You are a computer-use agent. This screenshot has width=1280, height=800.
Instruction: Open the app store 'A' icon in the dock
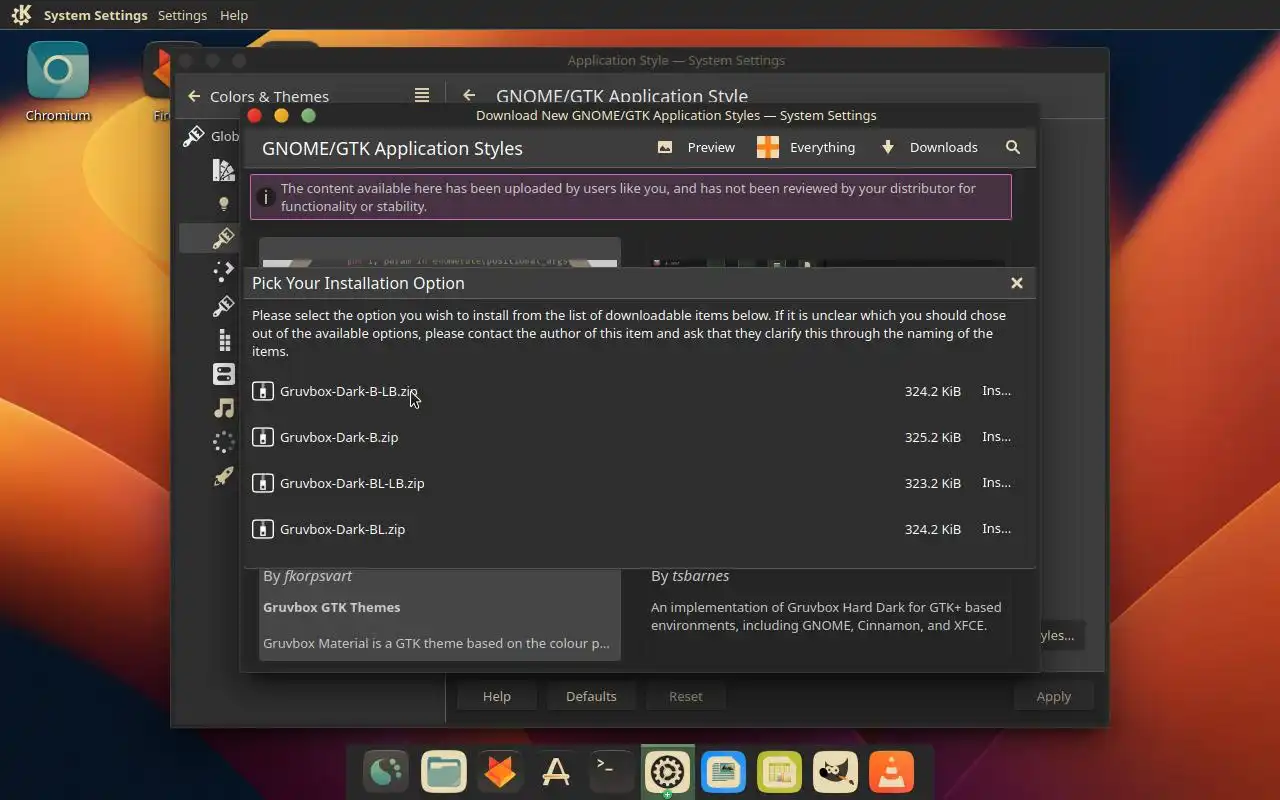[555, 772]
